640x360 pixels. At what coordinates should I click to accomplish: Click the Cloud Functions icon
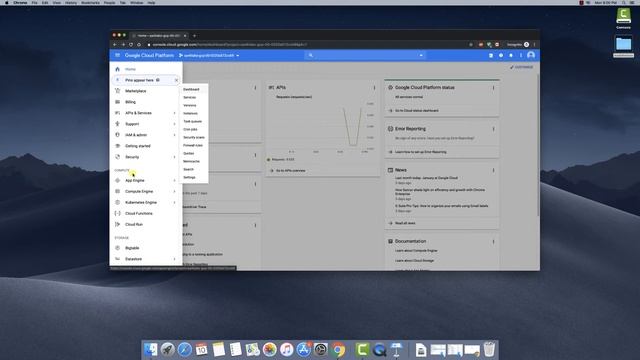pyautogui.click(x=118, y=213)
